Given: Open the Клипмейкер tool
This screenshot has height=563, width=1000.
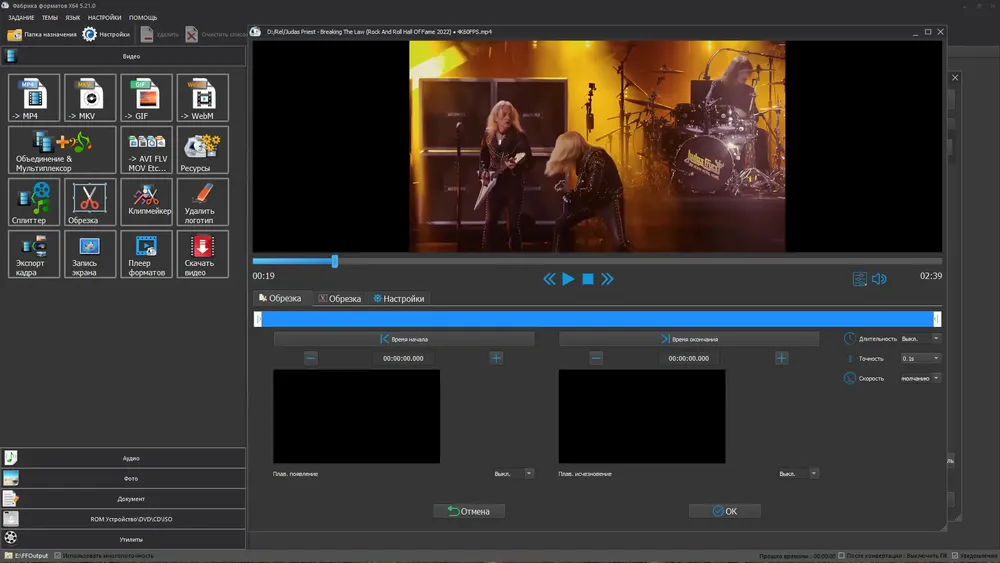Looking at the screenshot, I should [x=146, y=202].
